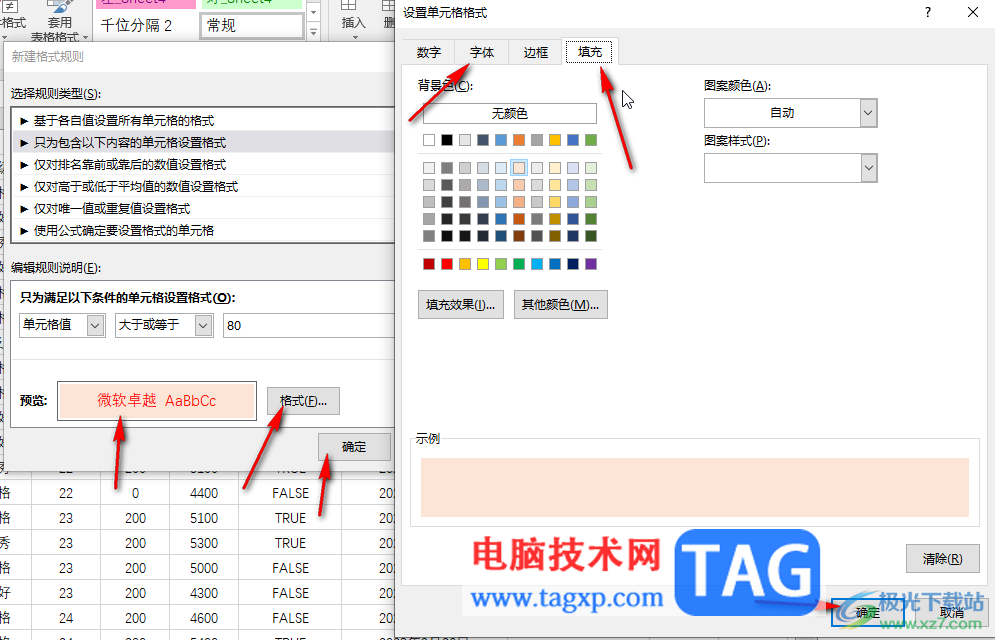Viewport: 995px width, 640px height.
Task: Select the spreadsheet cell containing 5300
Action: point(204,544)
